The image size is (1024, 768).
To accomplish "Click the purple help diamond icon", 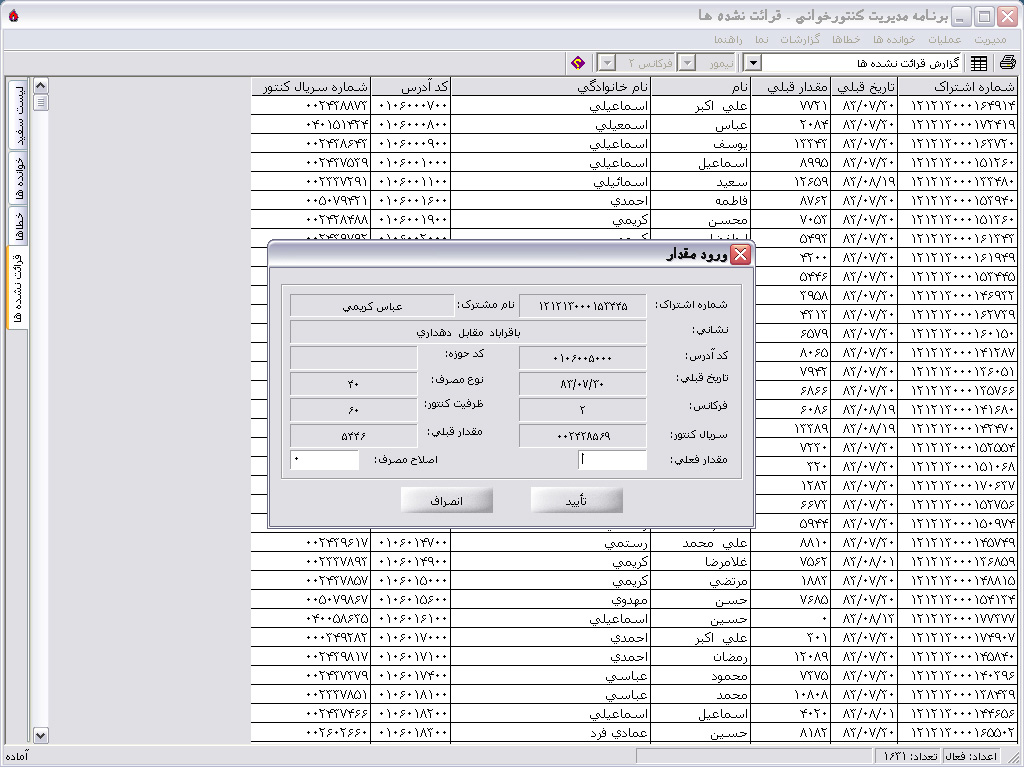I will point(578,63).
